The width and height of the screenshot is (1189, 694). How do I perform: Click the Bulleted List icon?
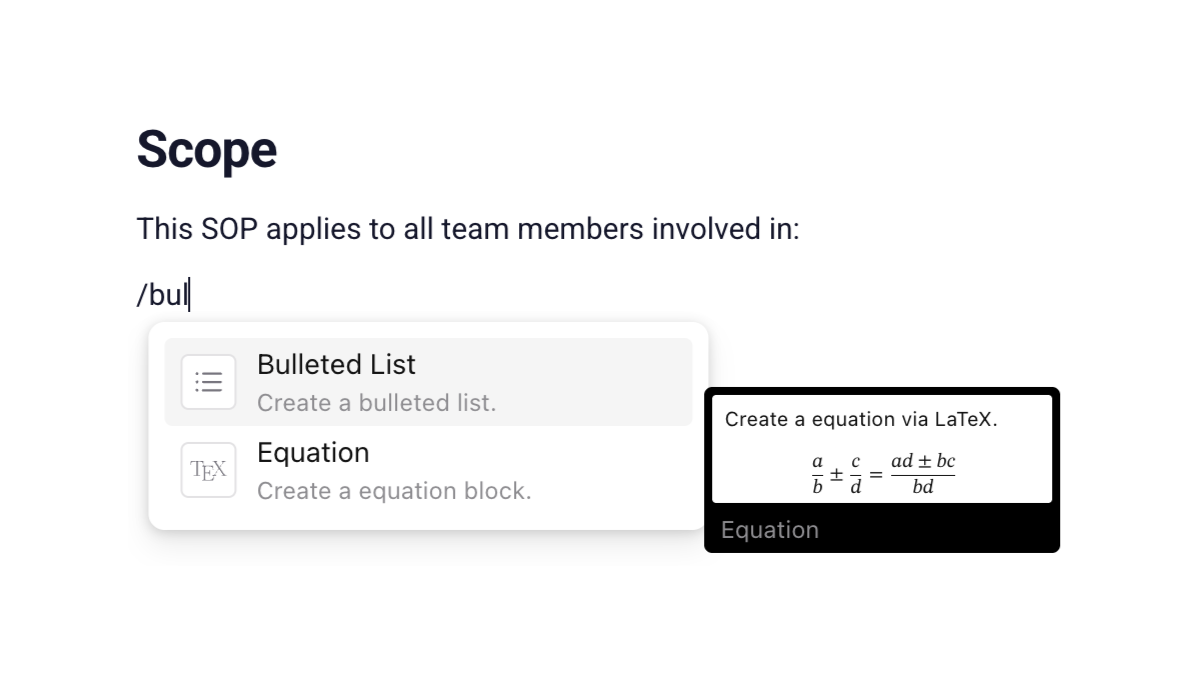click(x=208, y=382)
